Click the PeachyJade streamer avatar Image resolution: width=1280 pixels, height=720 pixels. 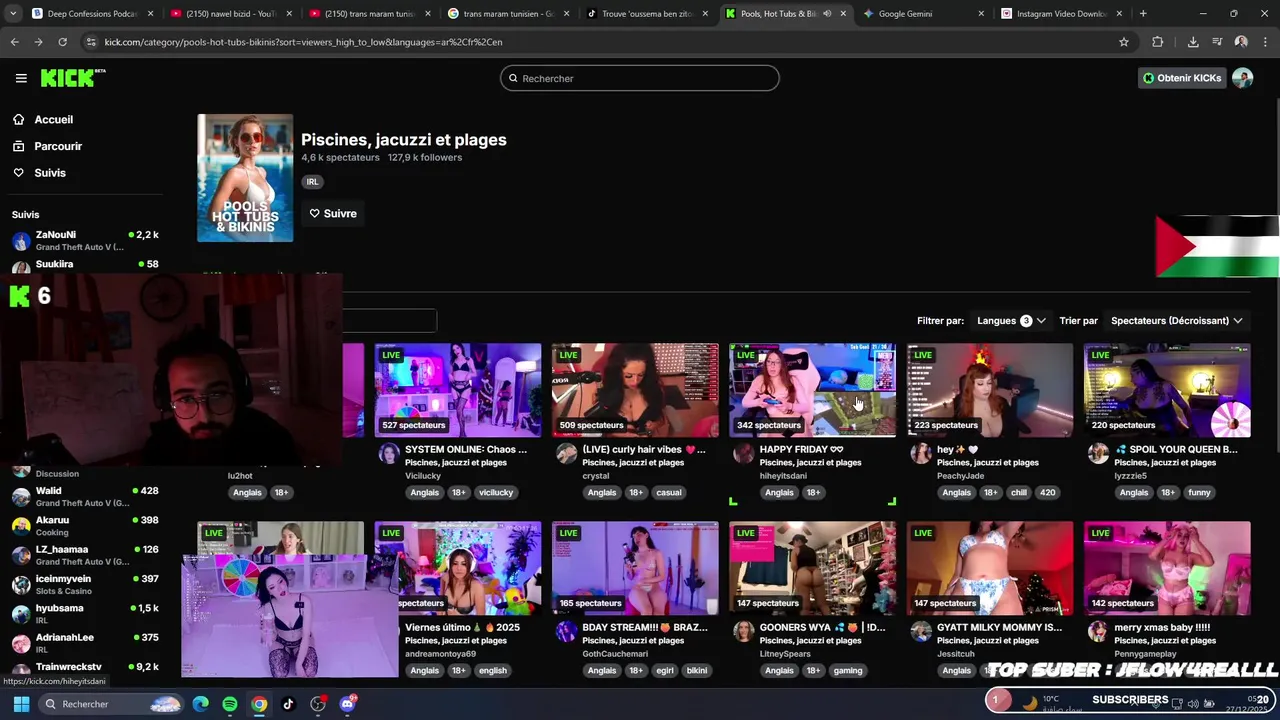click(x=921, y=454)
